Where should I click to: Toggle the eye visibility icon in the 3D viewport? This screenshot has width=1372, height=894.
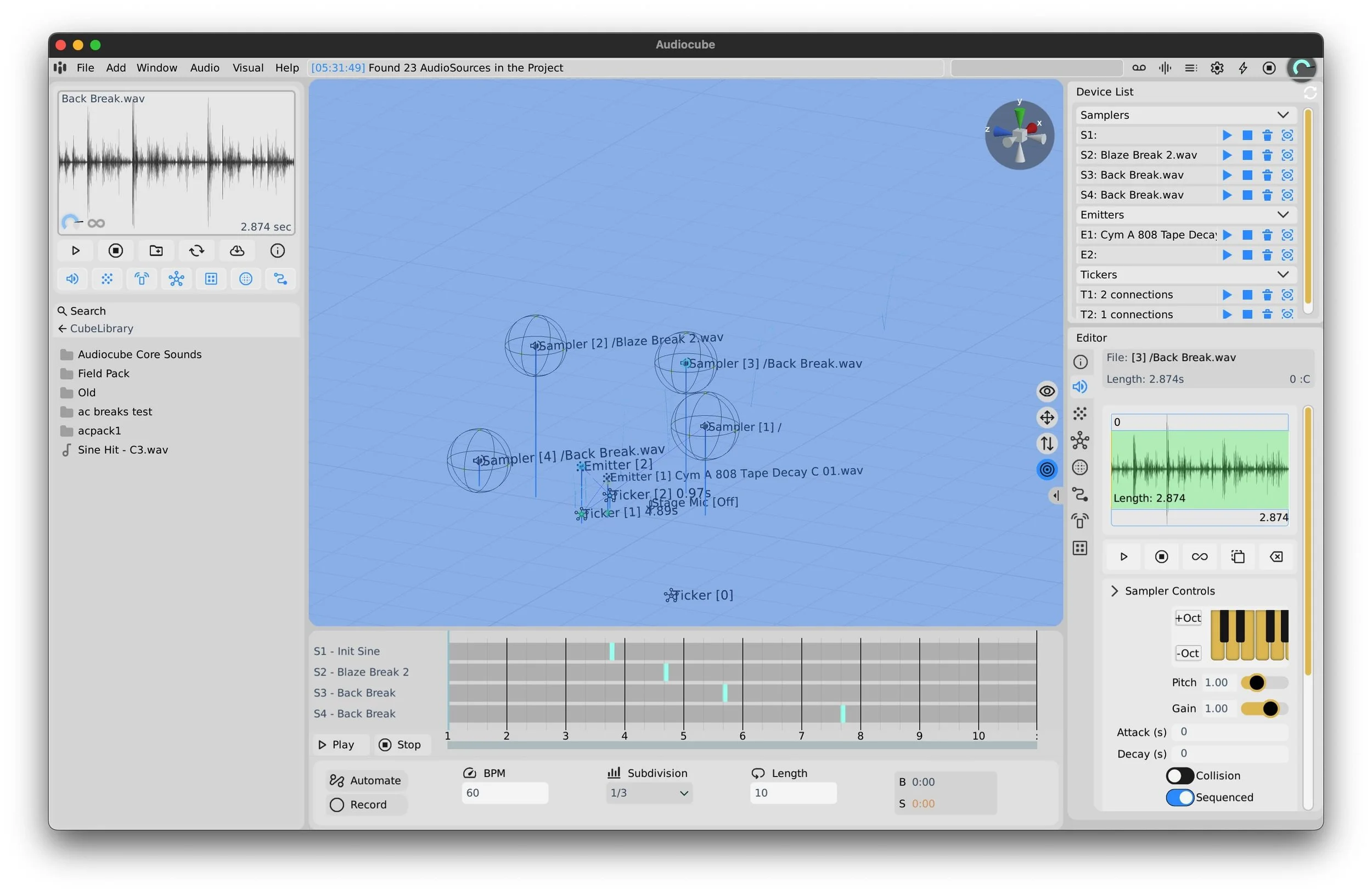coord(1047,391)
